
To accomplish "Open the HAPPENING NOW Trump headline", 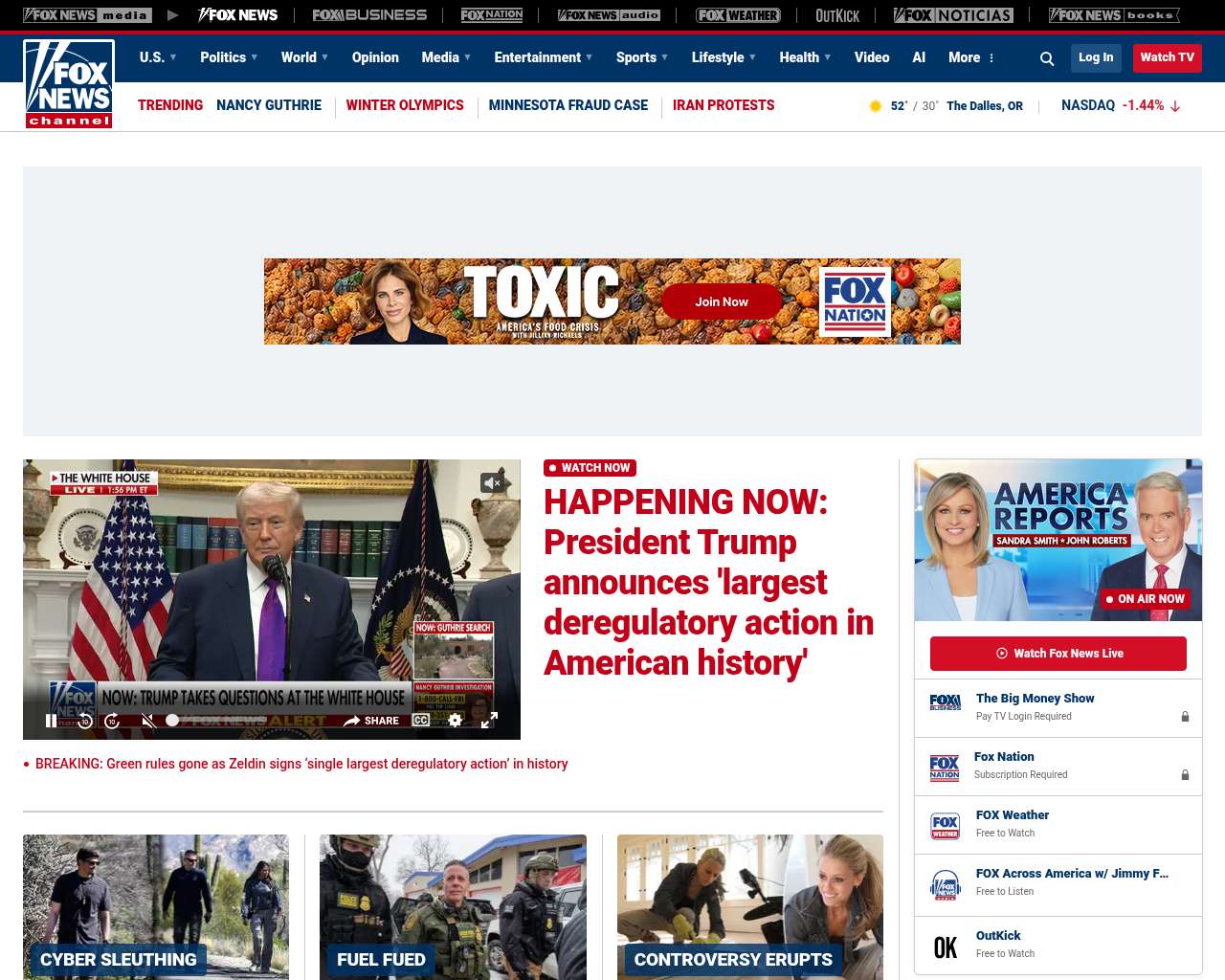I will (709, 582).
